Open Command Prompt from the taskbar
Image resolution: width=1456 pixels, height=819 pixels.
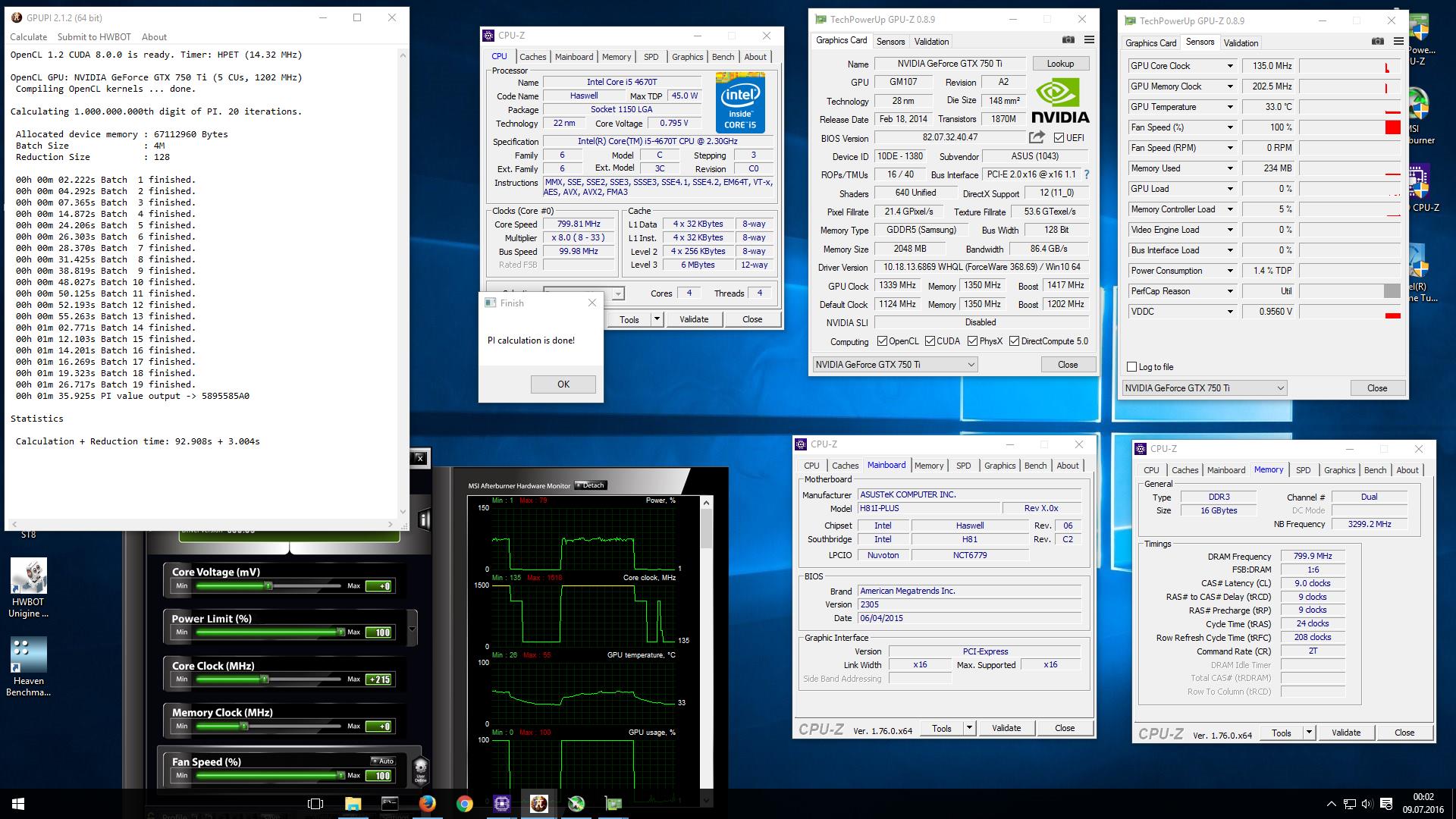[390, 804]
